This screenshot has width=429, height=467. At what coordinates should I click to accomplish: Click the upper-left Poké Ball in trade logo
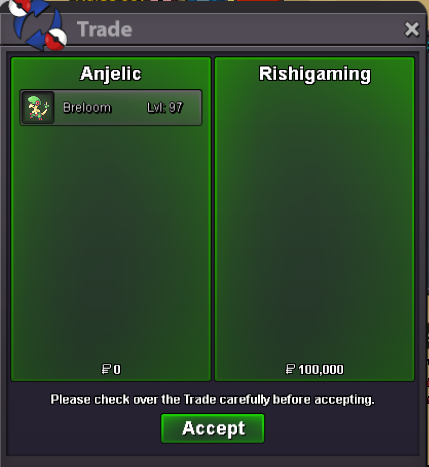pos(19,7)
